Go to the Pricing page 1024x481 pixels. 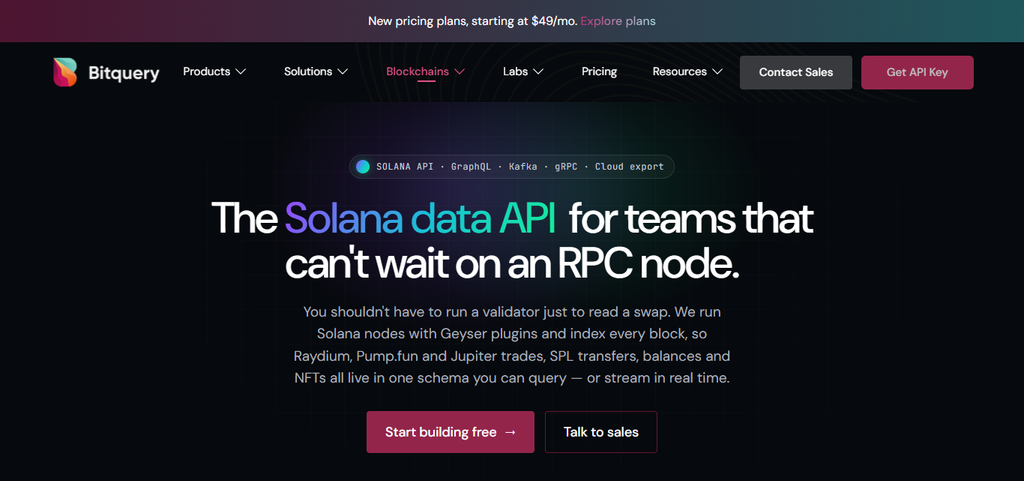600,72
